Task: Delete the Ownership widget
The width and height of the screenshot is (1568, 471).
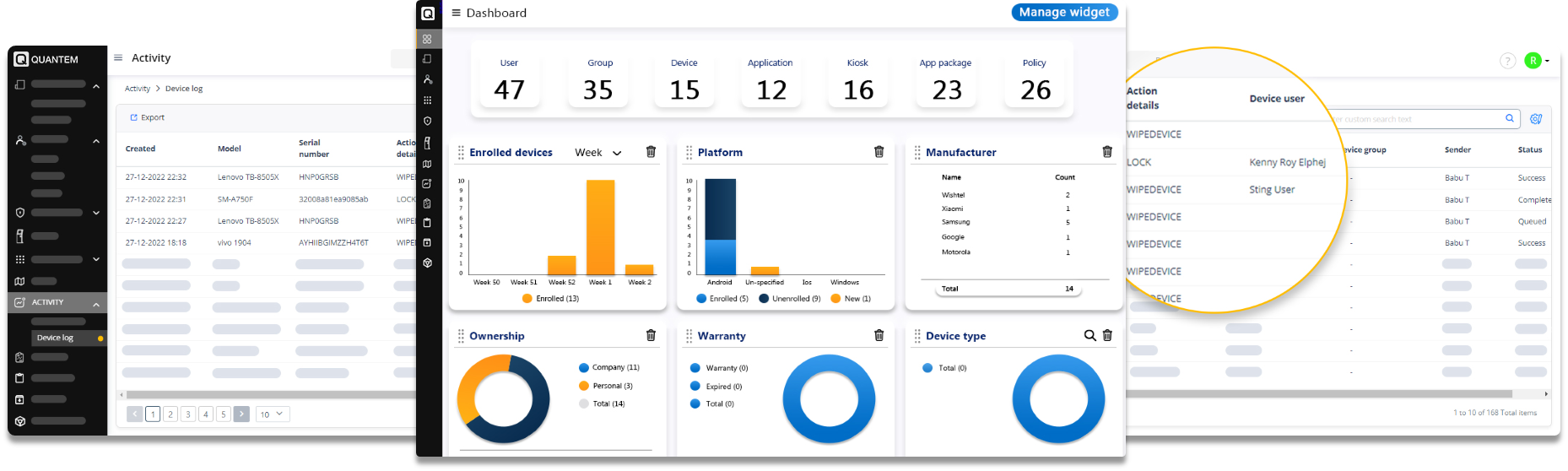Action: pyautogui.click(x=651, y=336)
